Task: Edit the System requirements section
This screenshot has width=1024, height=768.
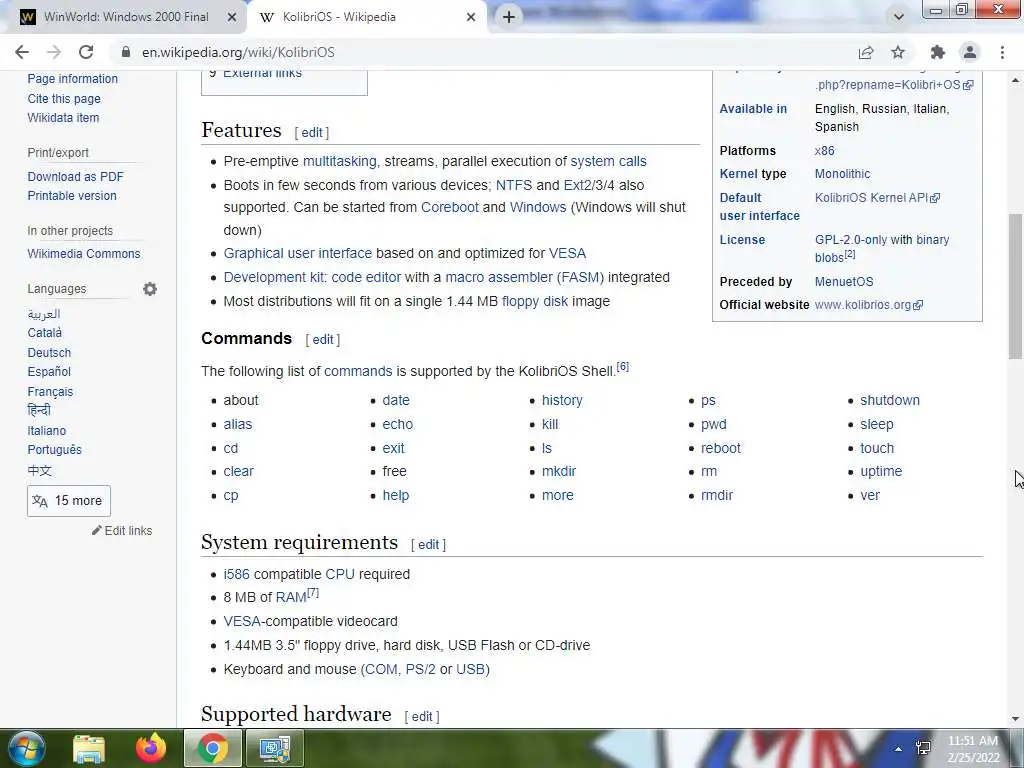Action: click(x=428, y=545)
